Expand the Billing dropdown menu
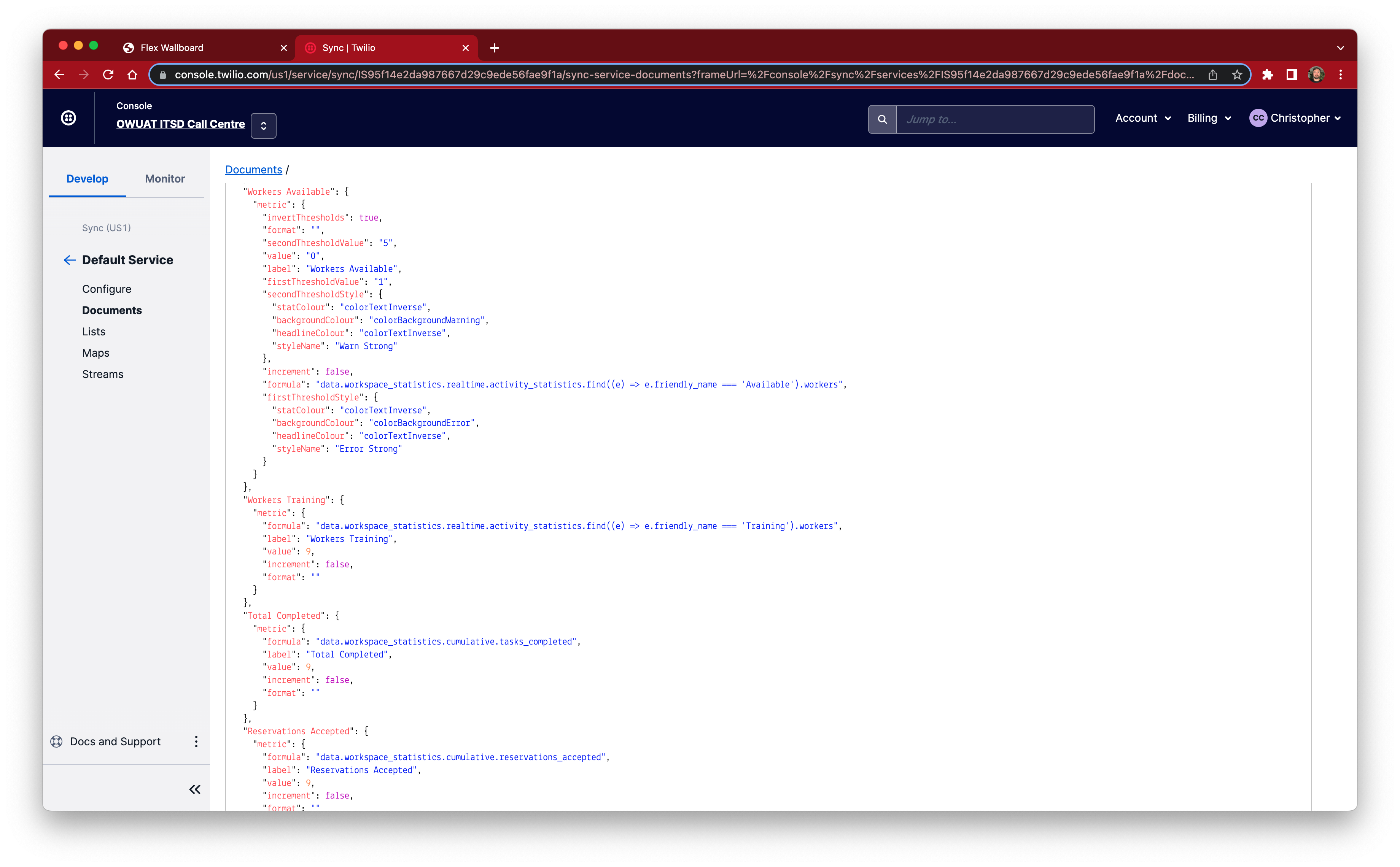Screen dimensions: 1400x867 point(1209,118)
